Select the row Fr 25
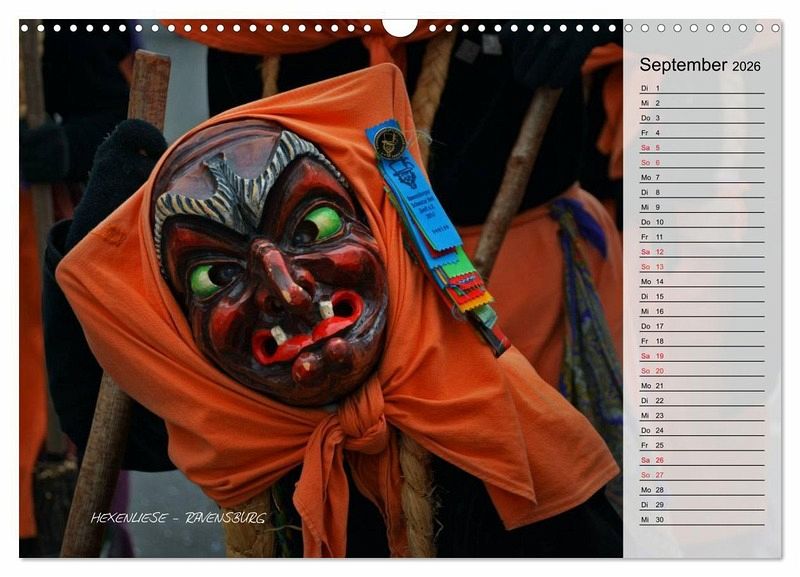 (702, 445)
